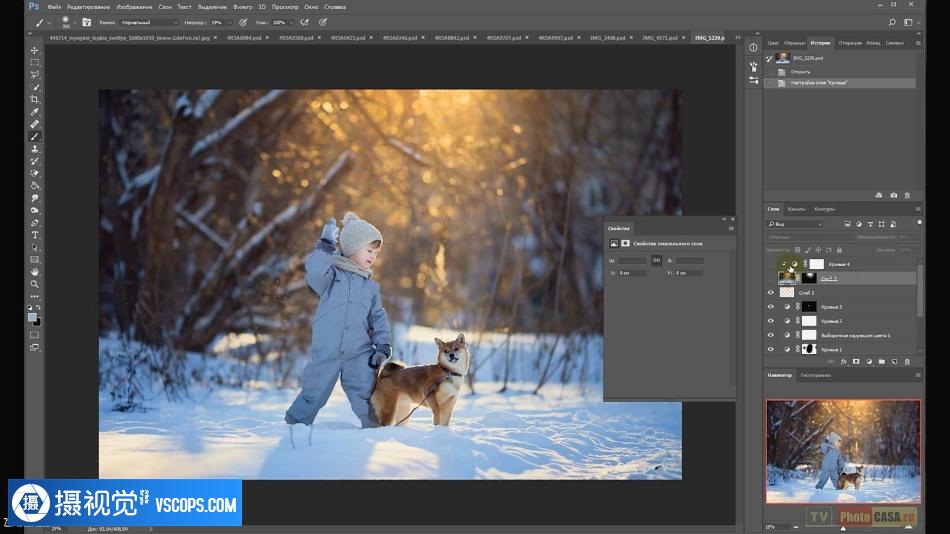Create new adjustment layer icon in Layers footer
Image resolution: width=950 pixels, height=534 pixels.
coord(869,362)
